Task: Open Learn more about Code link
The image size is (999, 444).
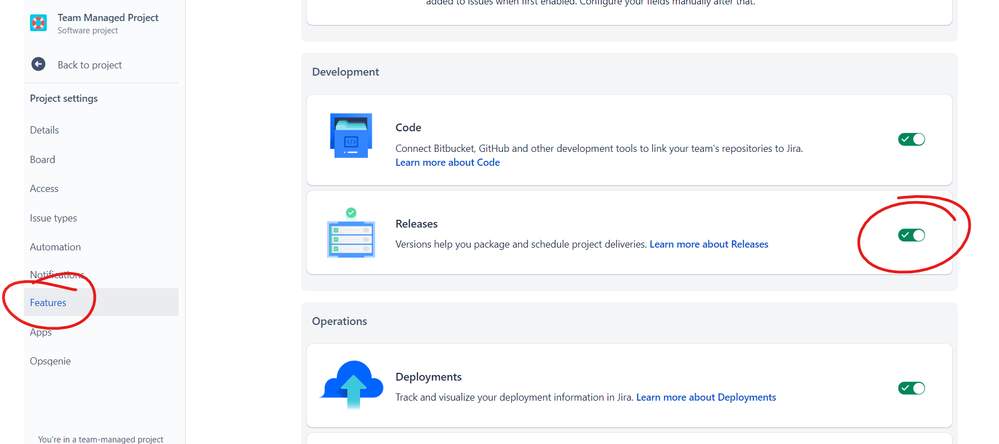Action: 447,162
